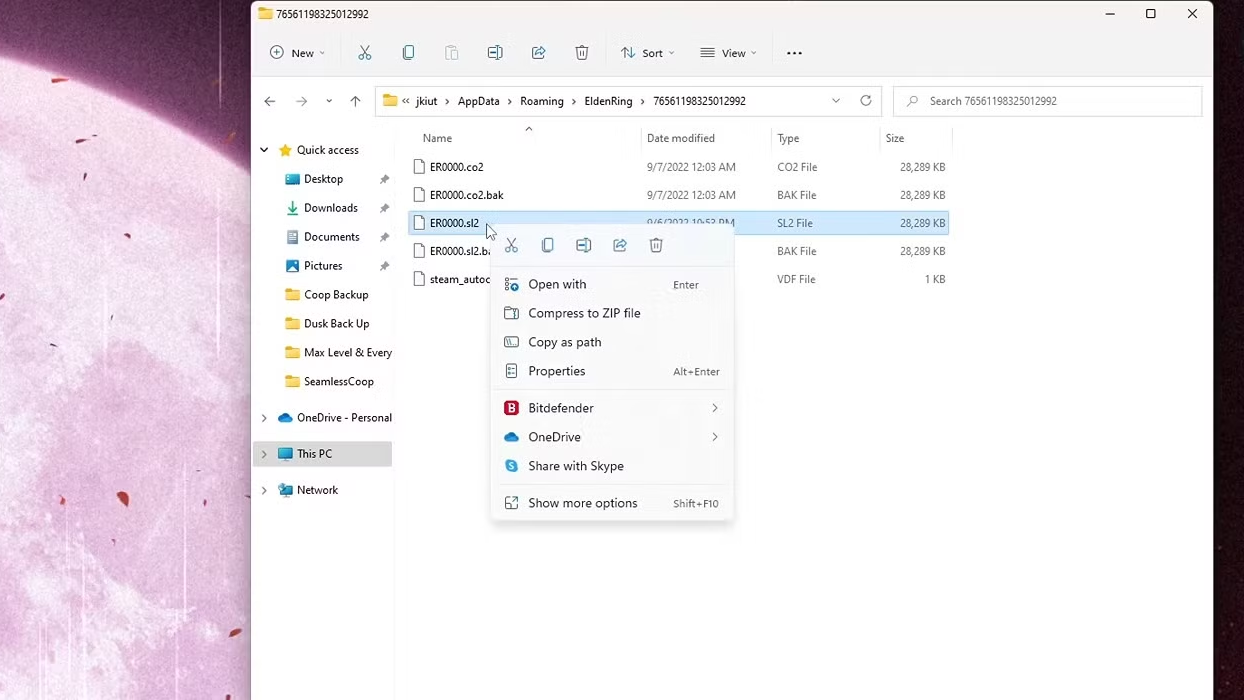Sort by the Type column header
The width and height of the screenshot is (1244, 700).
788,138
